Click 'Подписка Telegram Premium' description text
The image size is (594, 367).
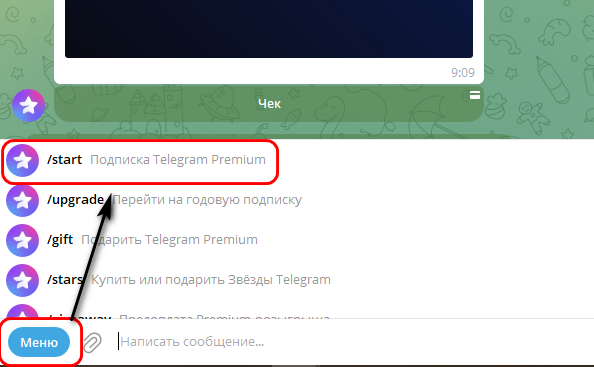click(x=178, y=160)
